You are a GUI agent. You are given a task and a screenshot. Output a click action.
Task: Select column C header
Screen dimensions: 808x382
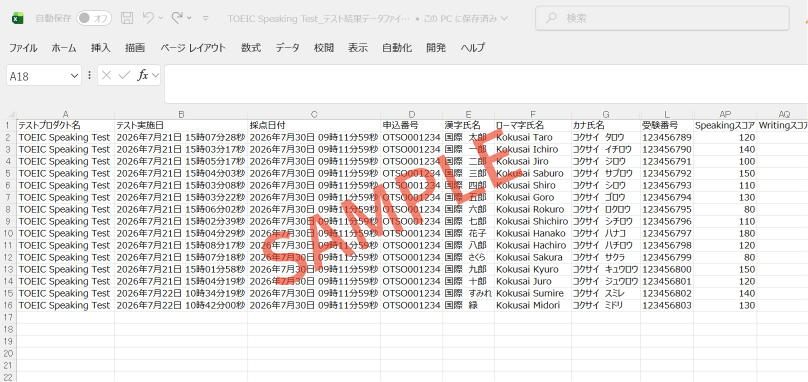click(314, 114)
